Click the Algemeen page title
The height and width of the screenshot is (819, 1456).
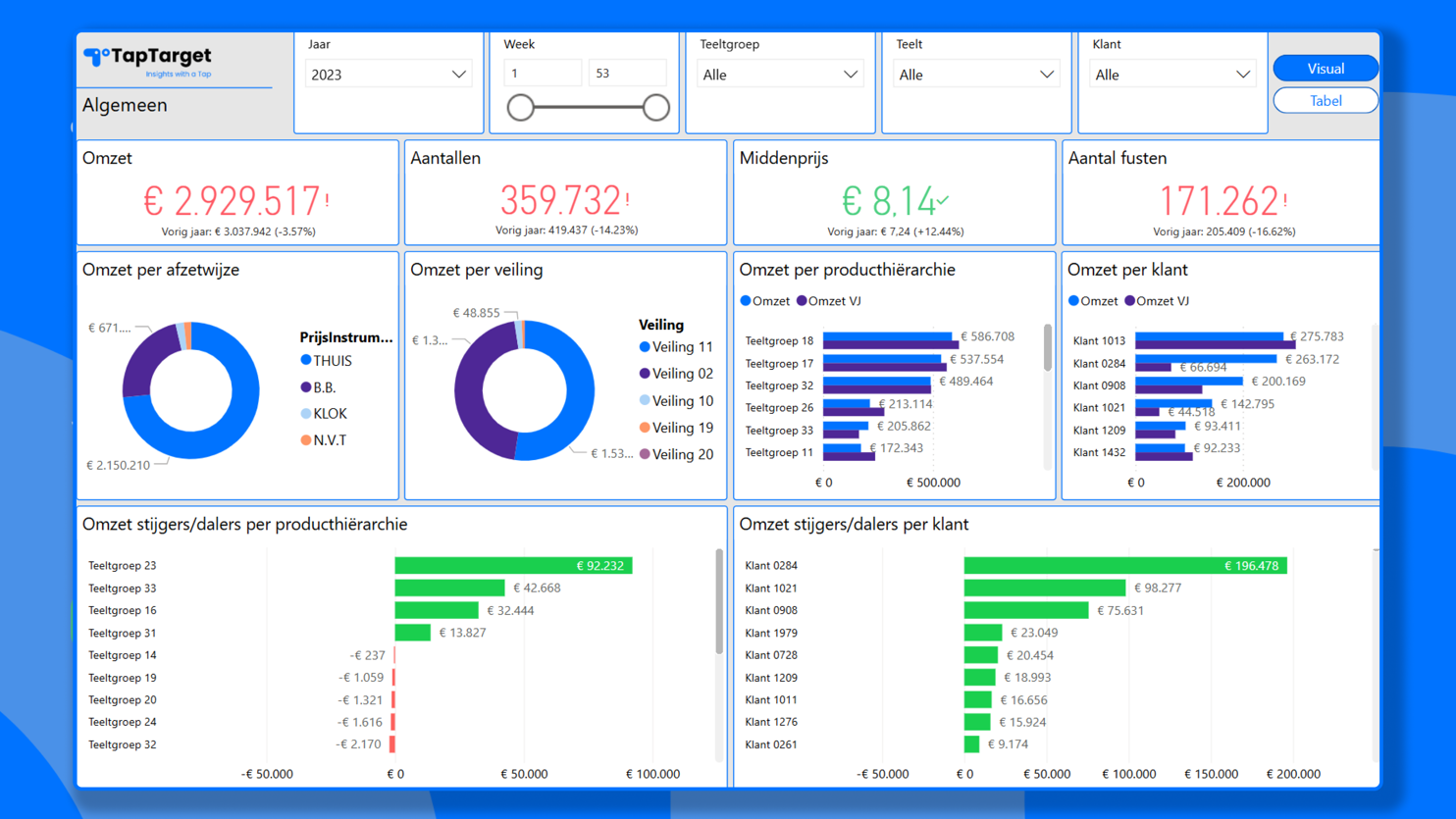[125, 105]
